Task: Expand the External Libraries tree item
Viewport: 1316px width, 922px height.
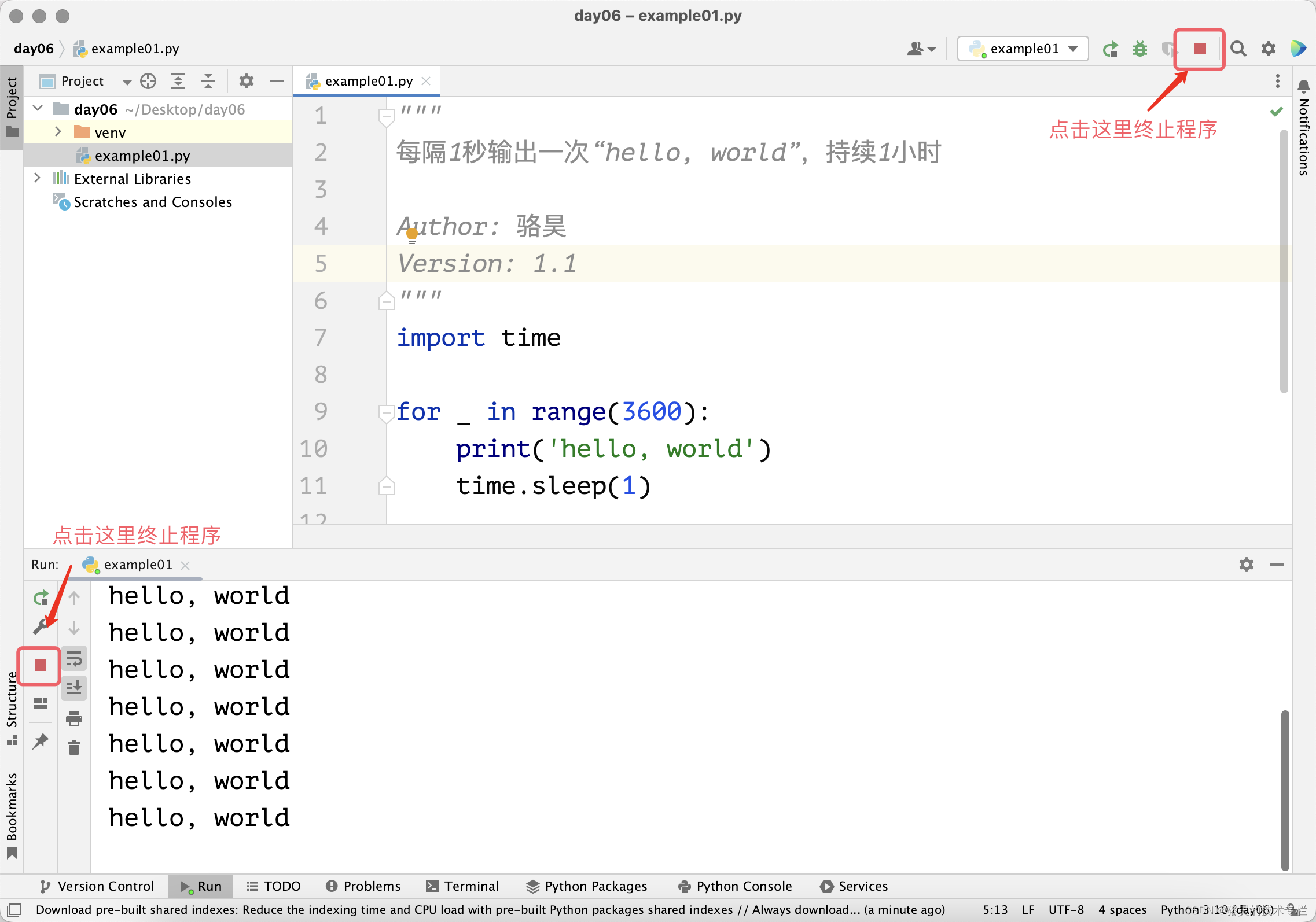Action: [x=35, y=180]
